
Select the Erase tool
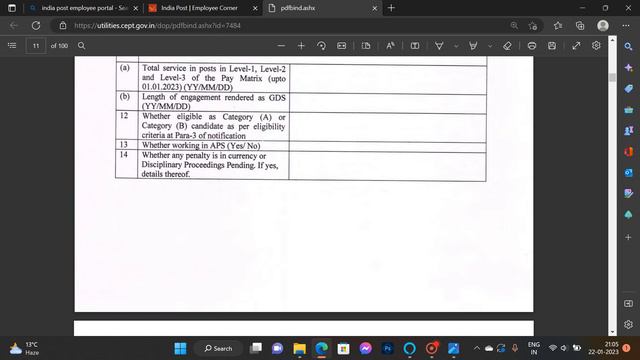(x=507, y=46)
